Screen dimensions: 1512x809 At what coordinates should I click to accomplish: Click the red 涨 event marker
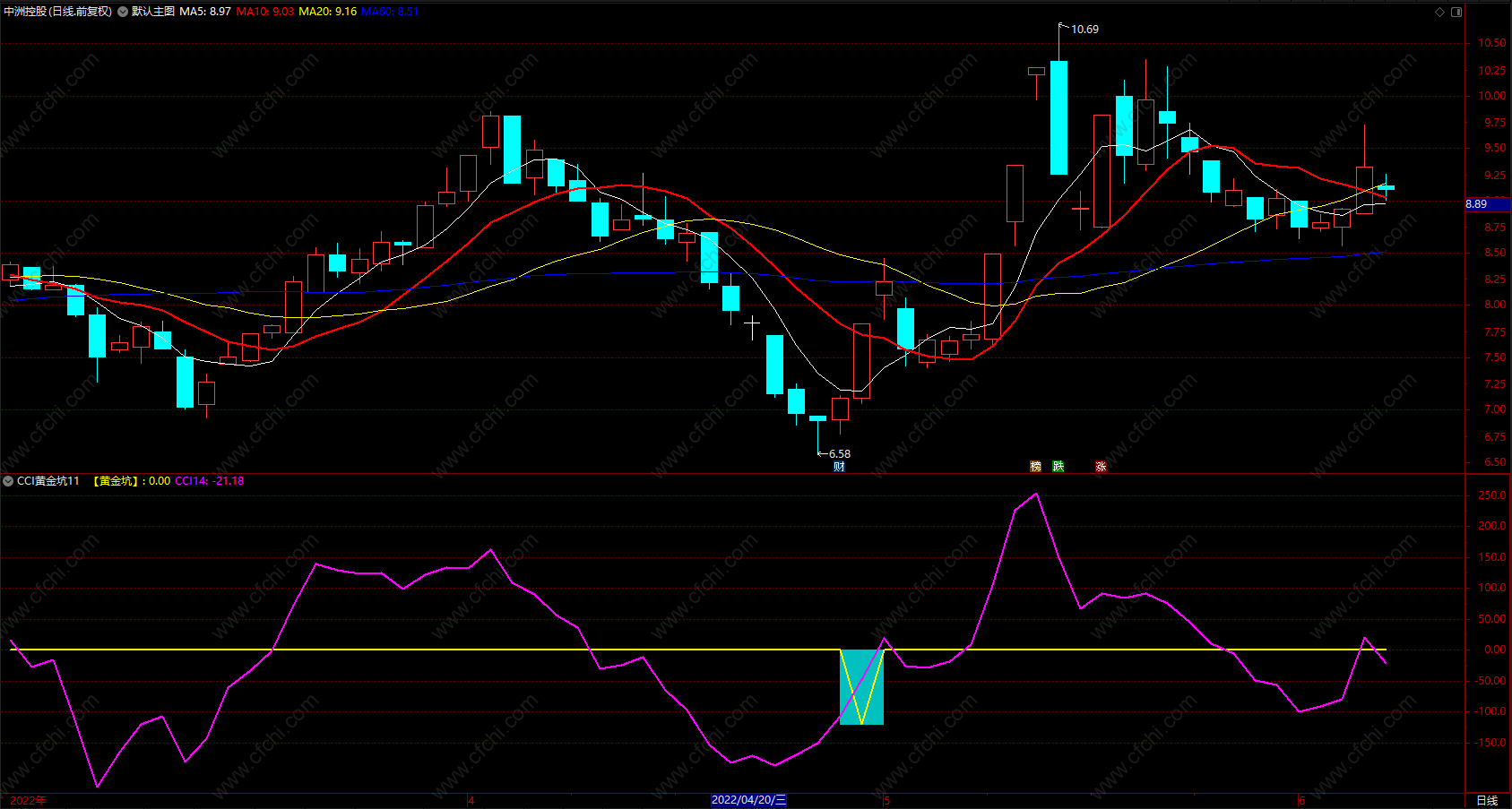1101,466
